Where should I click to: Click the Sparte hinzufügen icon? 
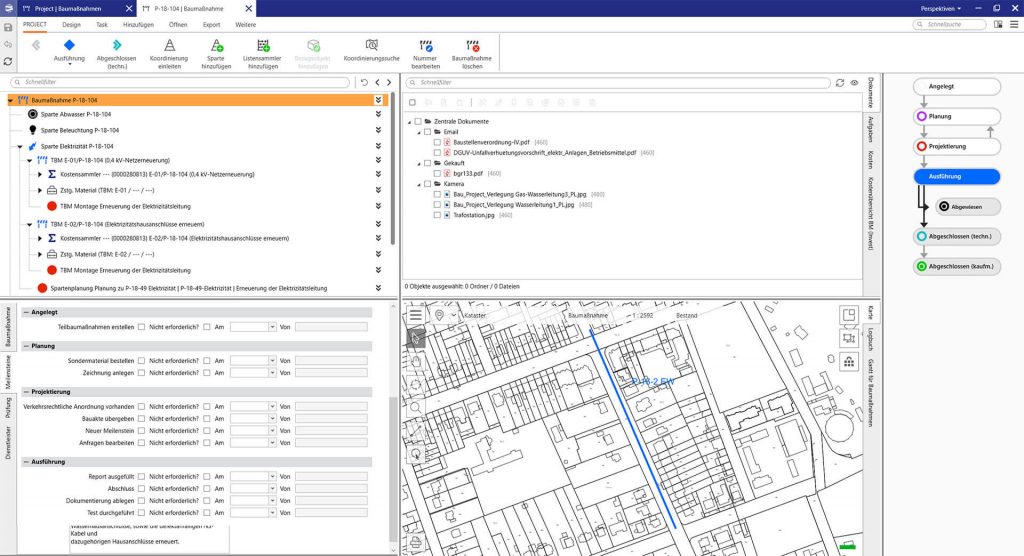(x=217, y=46)
